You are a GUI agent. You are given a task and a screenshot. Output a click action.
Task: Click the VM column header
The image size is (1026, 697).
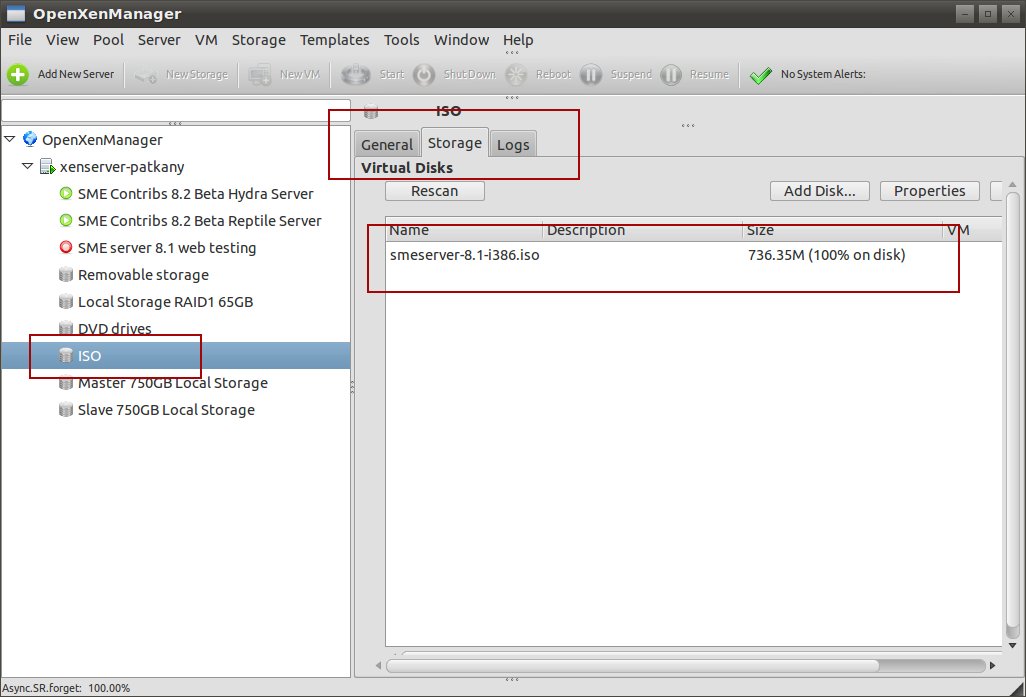point(972,230)
